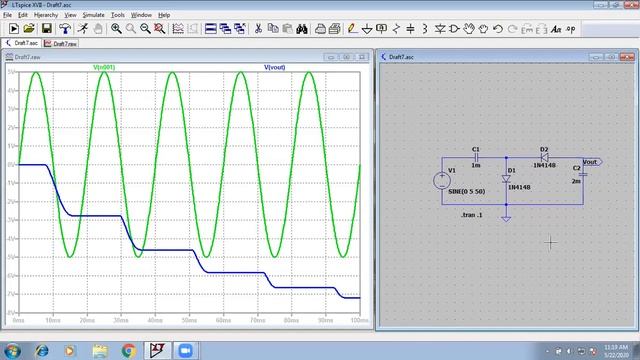
Task: Open the File menu
Action: point(7,15)
